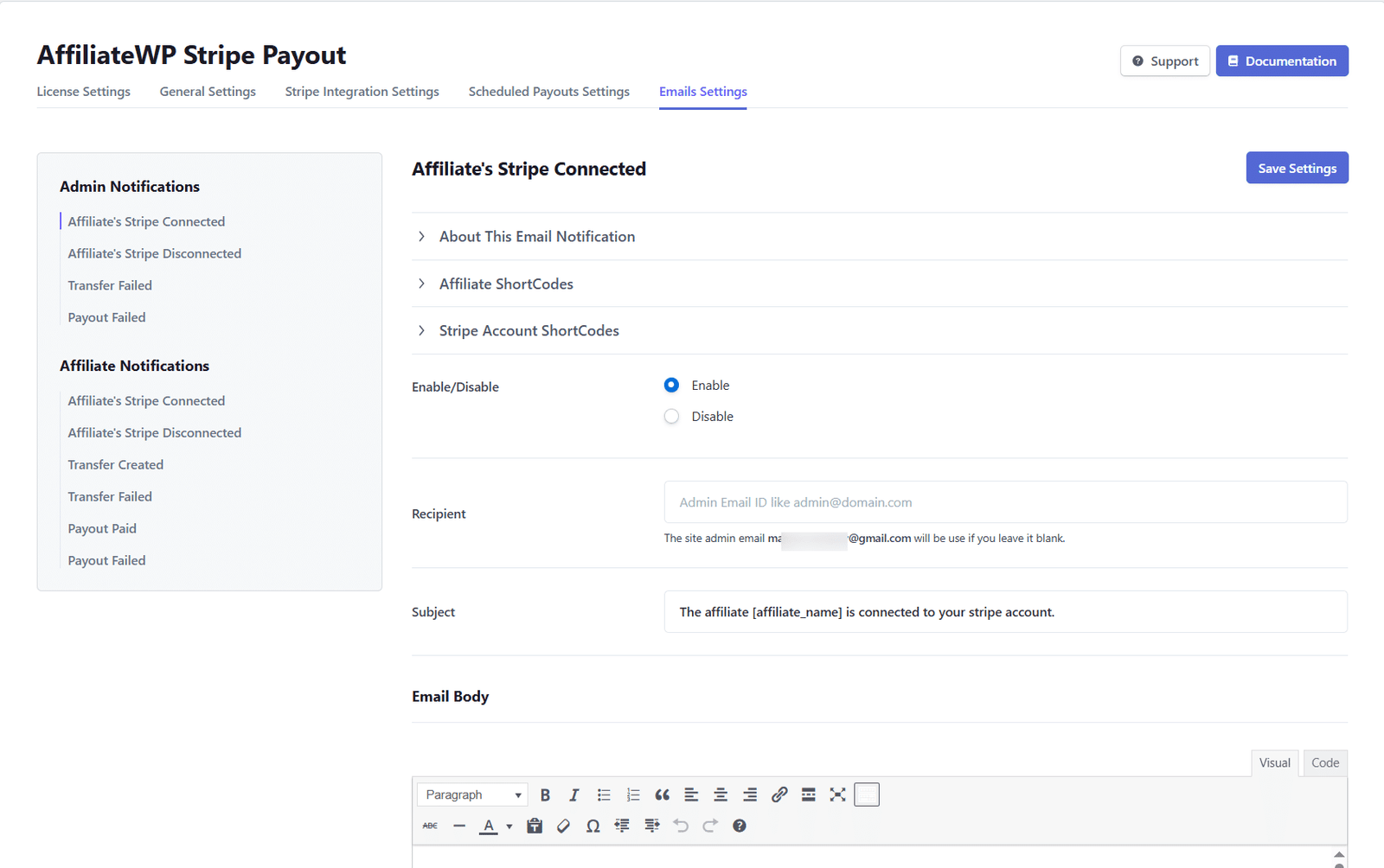This screenshot has height=868, width=1384.
Task: Decrease indent in editor
Action: tap(622, 826)
